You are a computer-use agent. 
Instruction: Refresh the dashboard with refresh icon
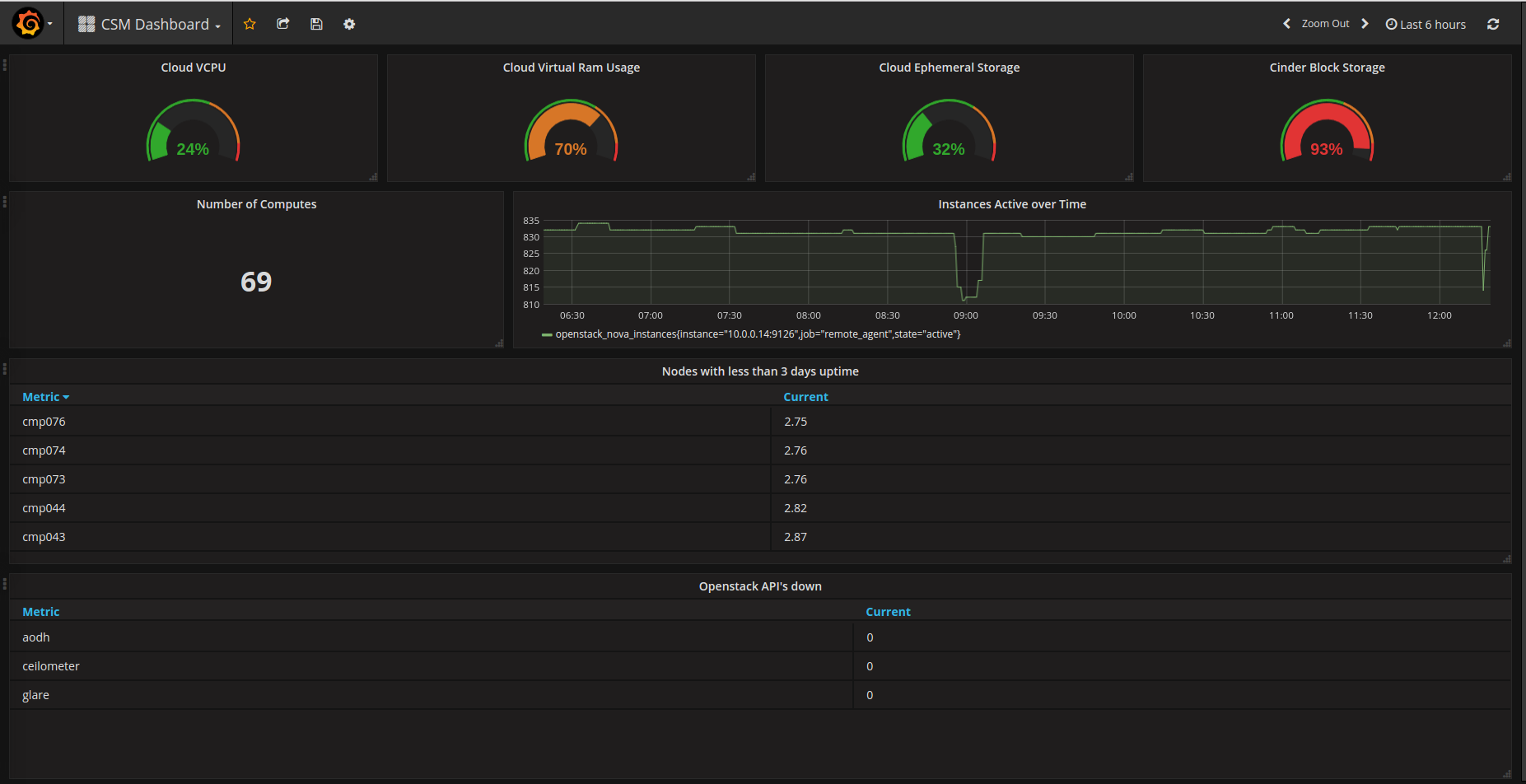coord(1493,24)
